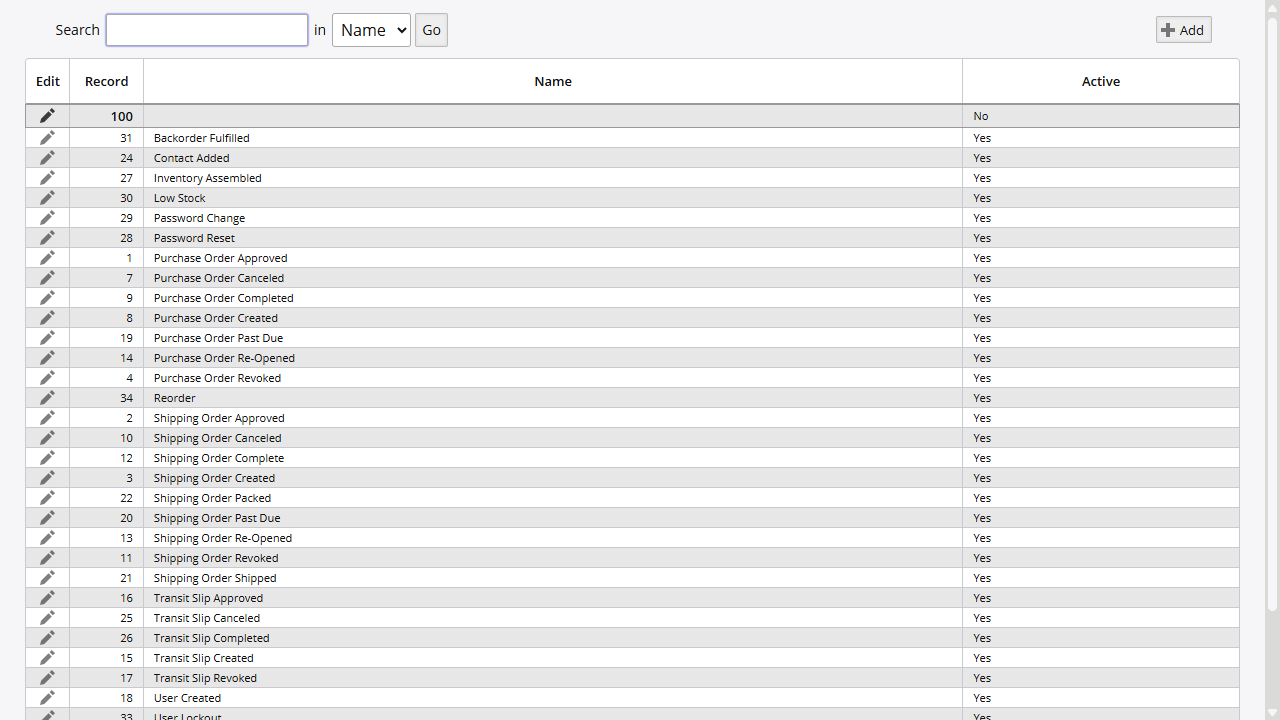Edit the Shipping Order Packed record
This screenshot has width=1280, height=720.
pos(47,498)
